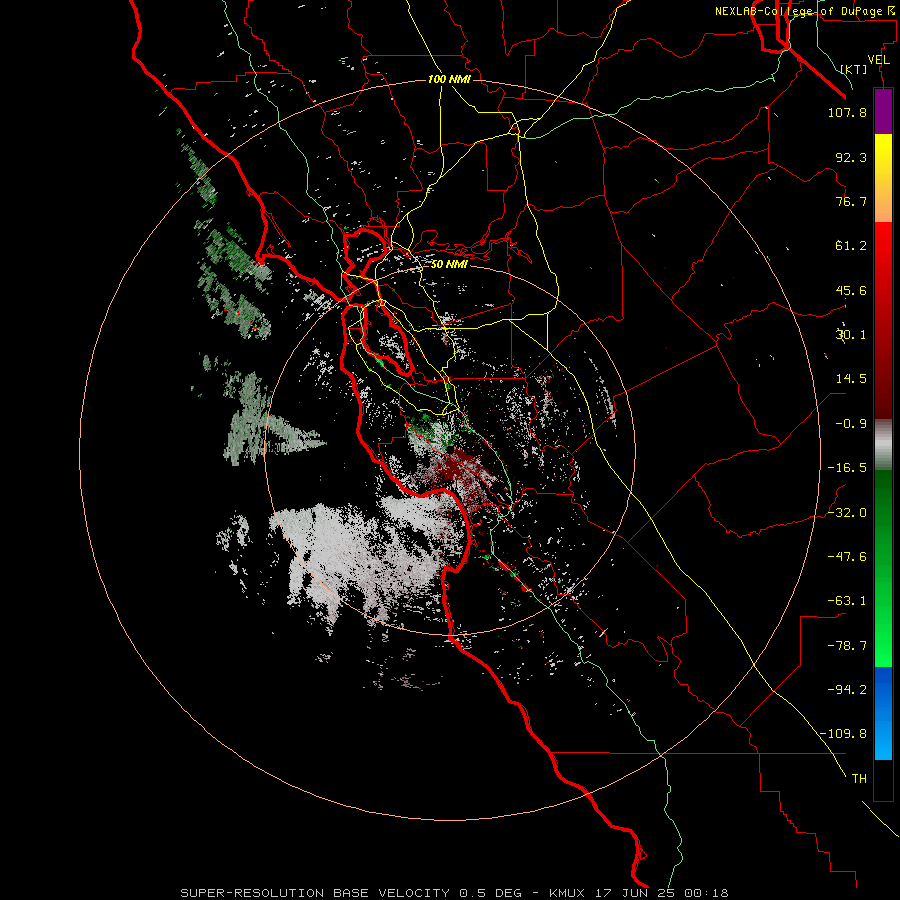900x900 pixels.
Task: Pick the green segment of color bar
Action: (x=883, y=568)
